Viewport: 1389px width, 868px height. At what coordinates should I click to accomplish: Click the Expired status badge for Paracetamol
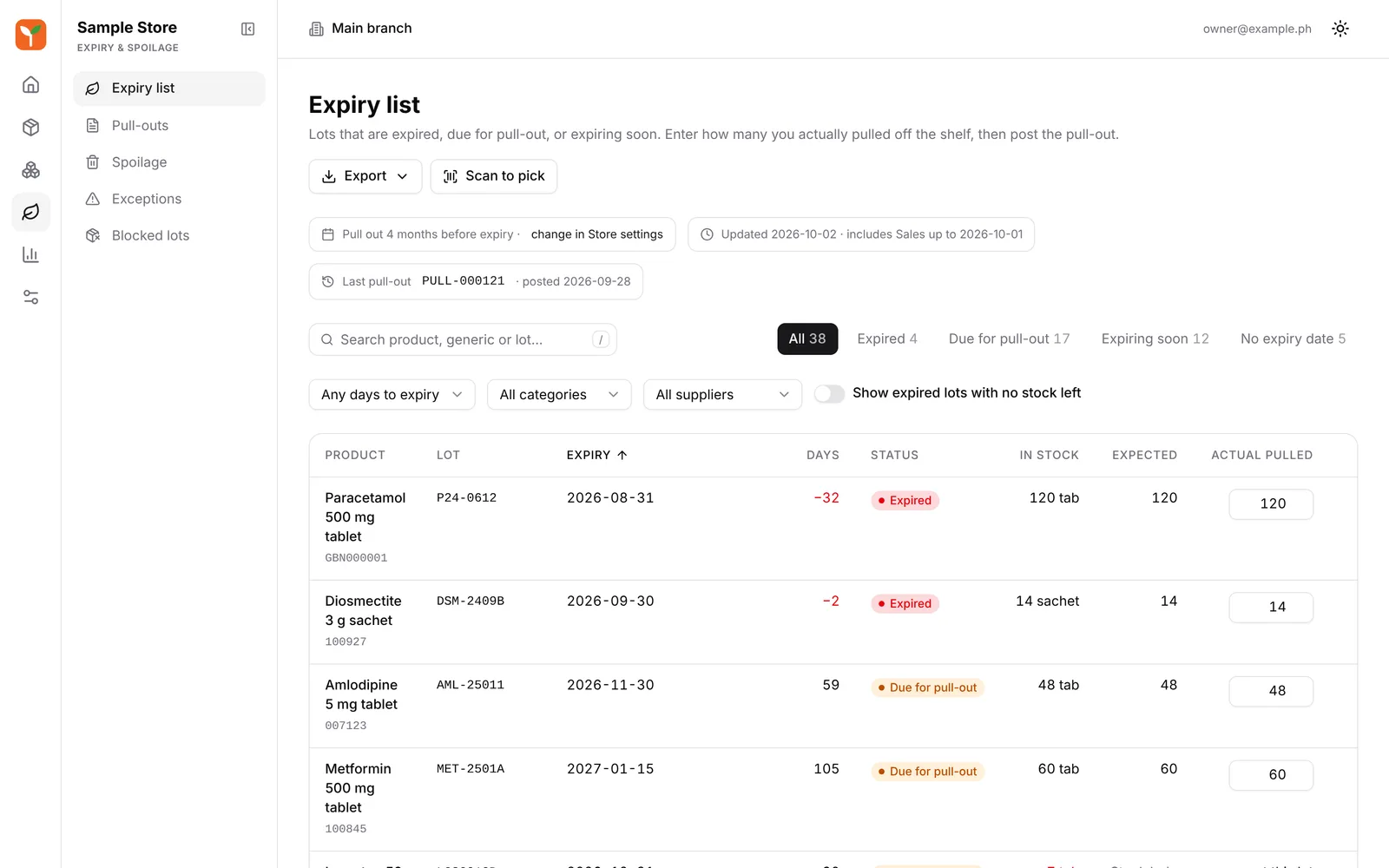pos(905,501)
